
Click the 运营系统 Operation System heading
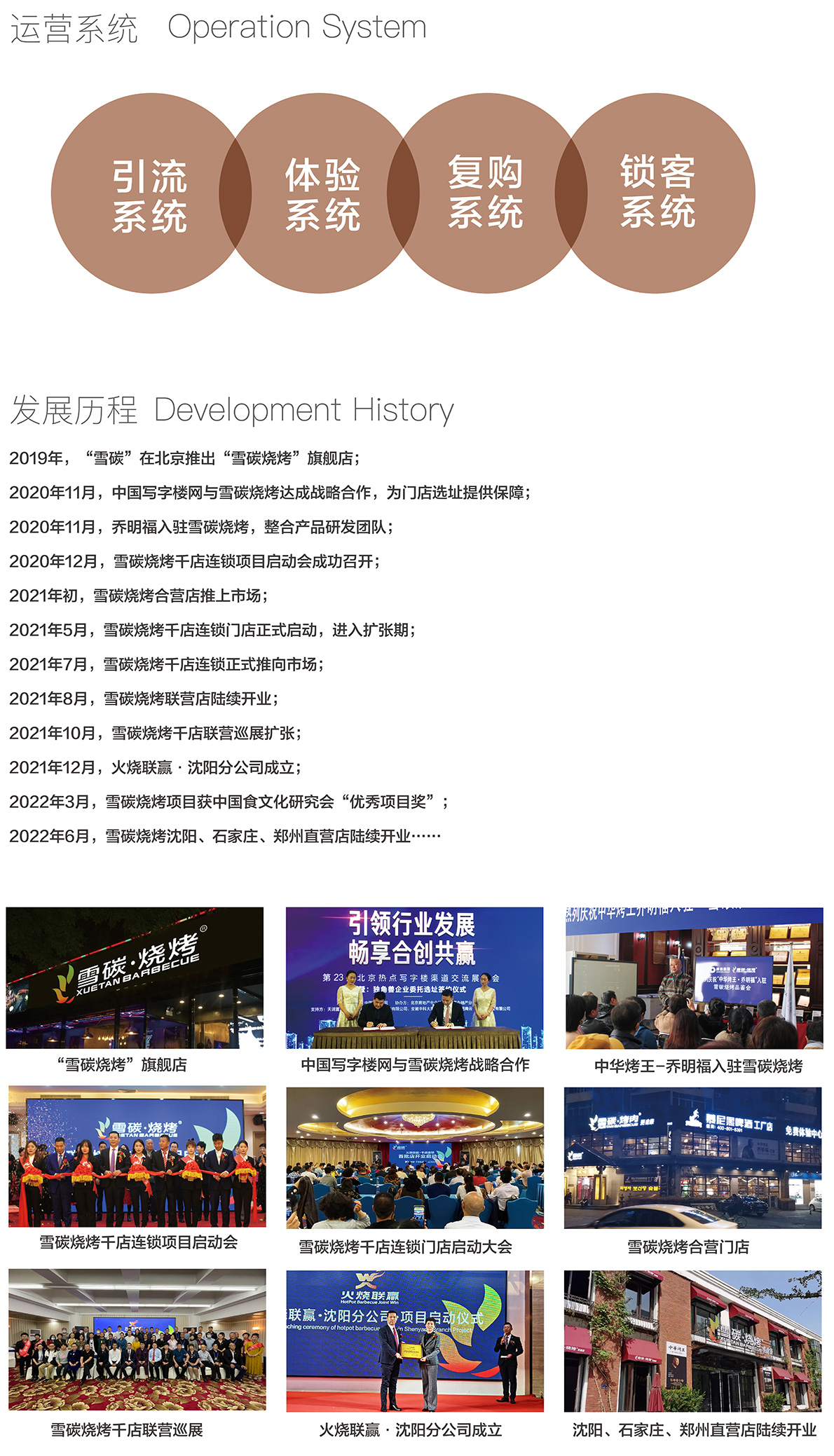click(x=219, y=28)
